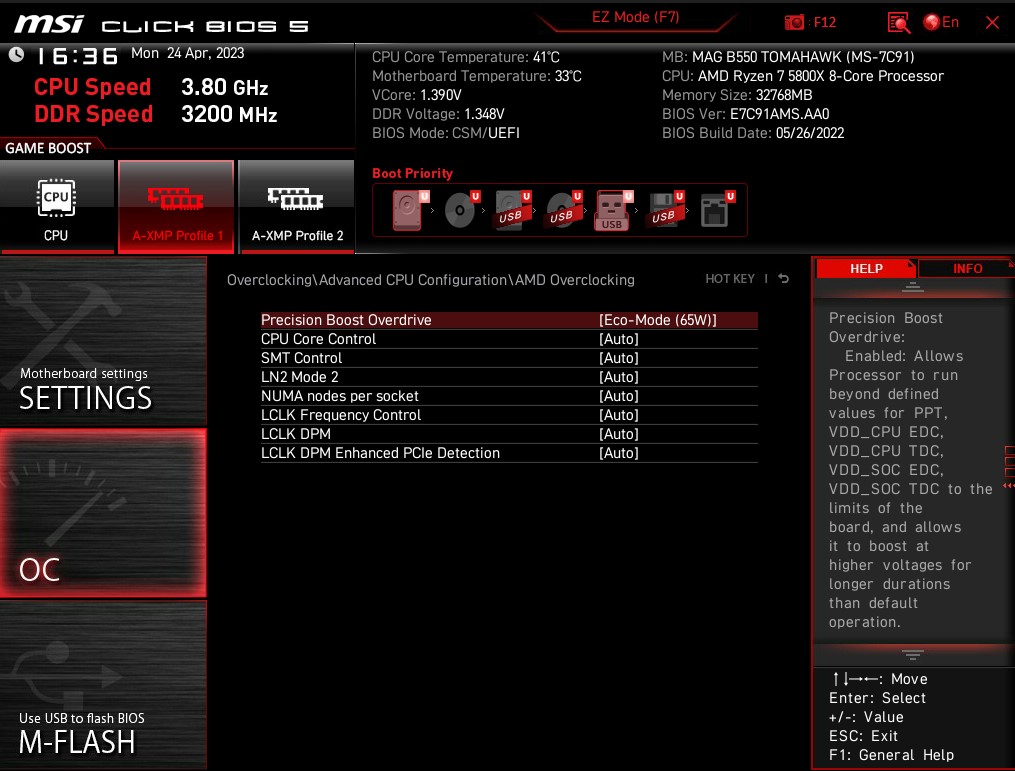Switch to the HELP tab
Screen dimensions: 1015x771
click(x=866, y=268)
